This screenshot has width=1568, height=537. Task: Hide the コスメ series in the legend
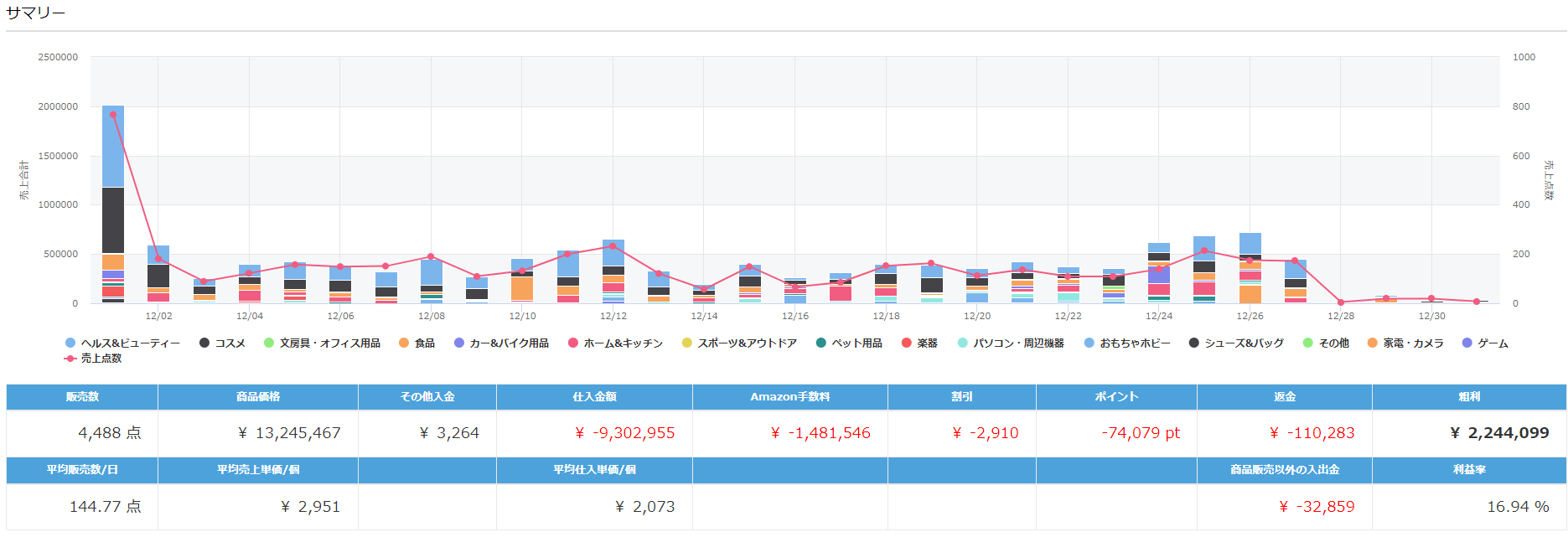point(223,343)
